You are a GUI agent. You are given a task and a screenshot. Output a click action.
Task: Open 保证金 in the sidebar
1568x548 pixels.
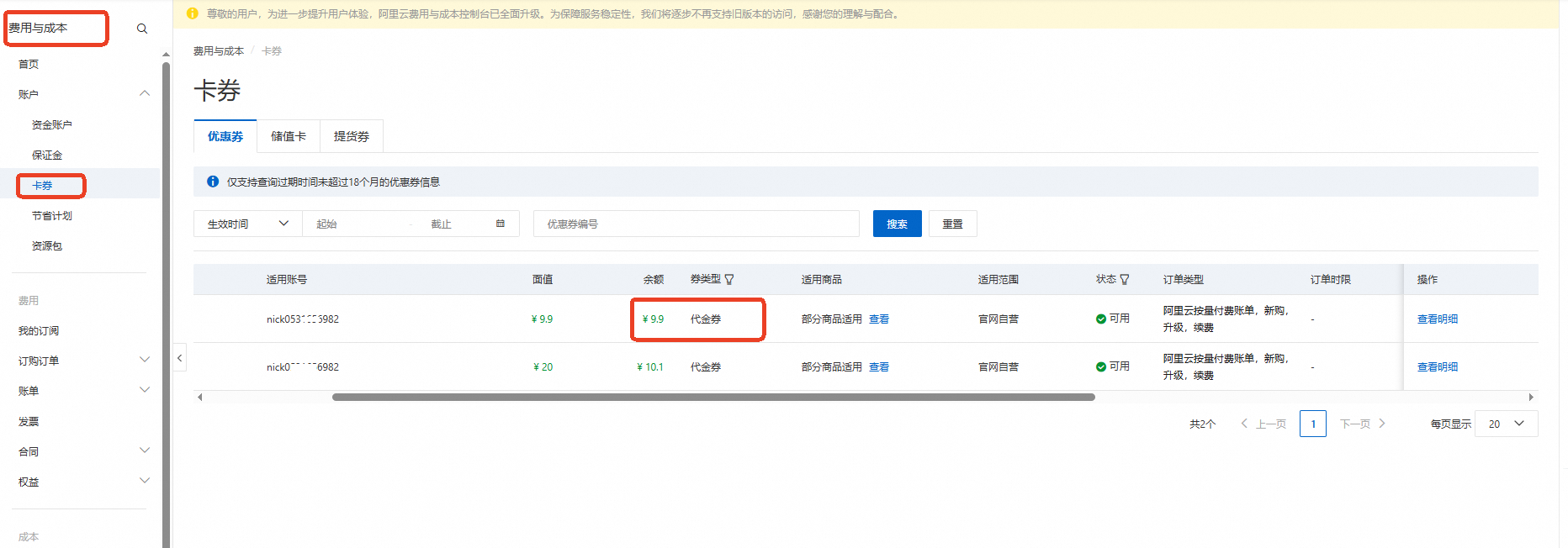[47, 155]
